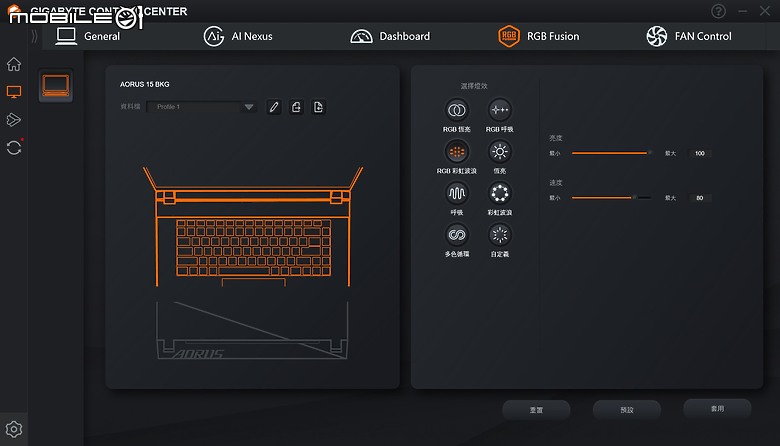The height and width of the screenshot is (446, 780).
Task: Click the 重置 reset button
Action: pyautogui.click(x=536, y=410)
